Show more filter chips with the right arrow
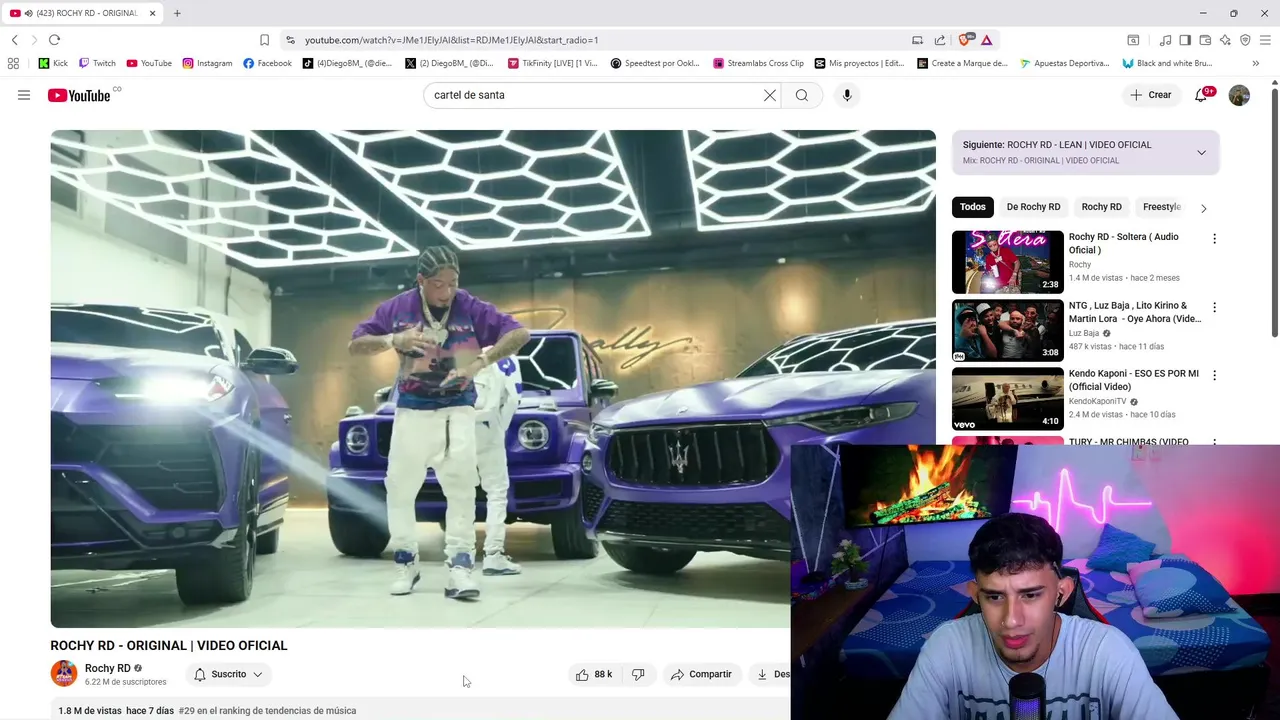Screen dimensions: 1280x720 pos(1203,208)
